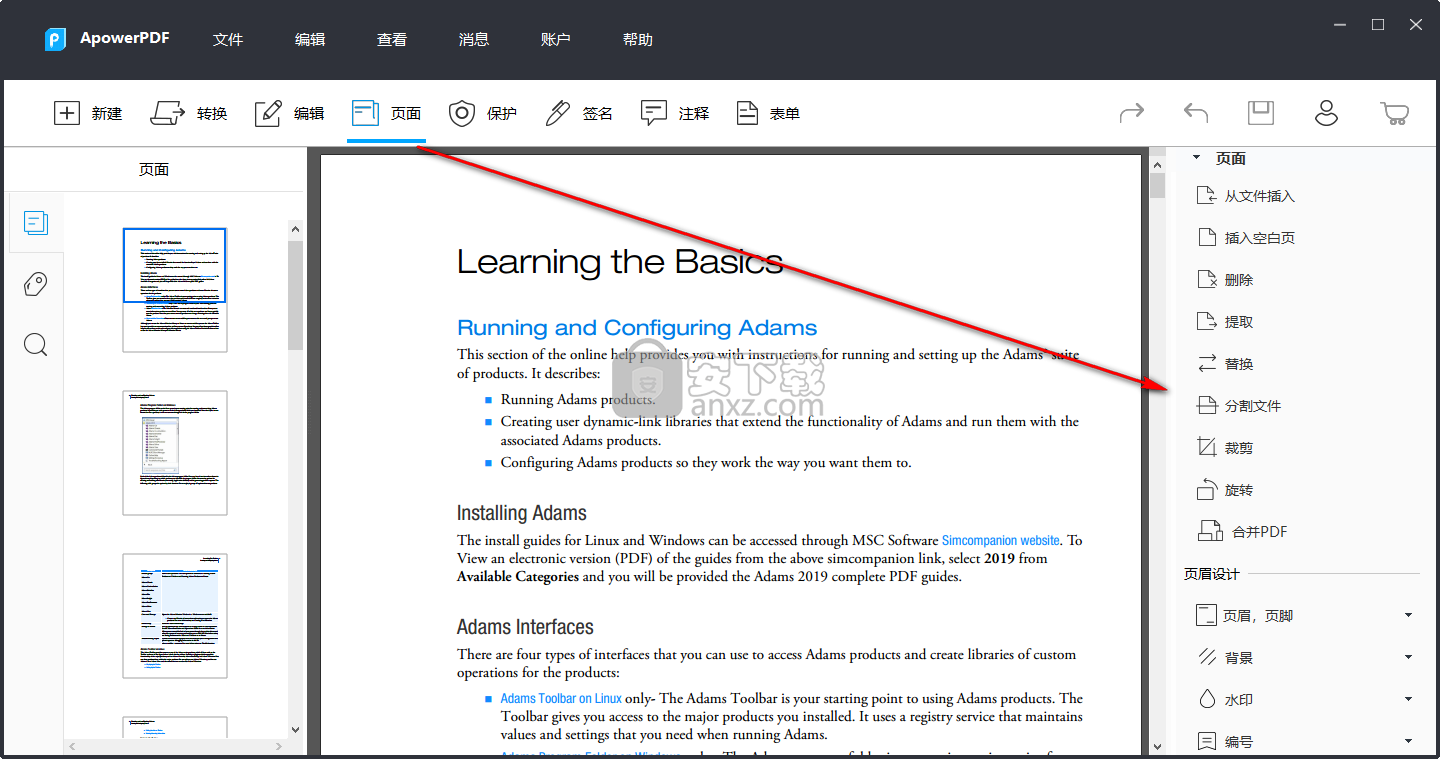
Task: Click 合并PDF (Merge PDF) option
Action: [x=1242, y=532]
